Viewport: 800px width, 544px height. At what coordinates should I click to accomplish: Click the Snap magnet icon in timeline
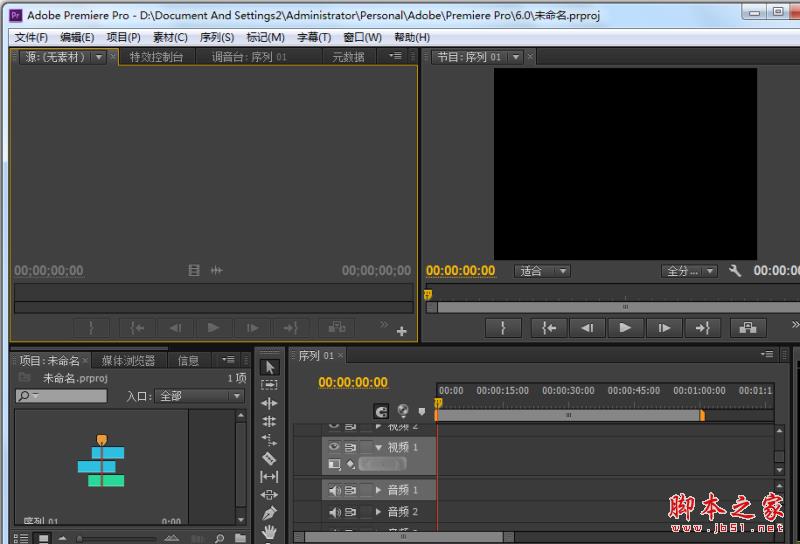tap(381, 411)
